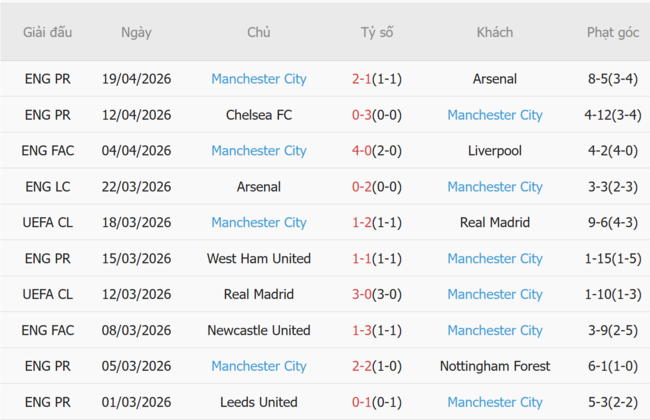Viewport: 650px width, 420px height.
Task: Click the "Khách" column header
Action: 495,32
